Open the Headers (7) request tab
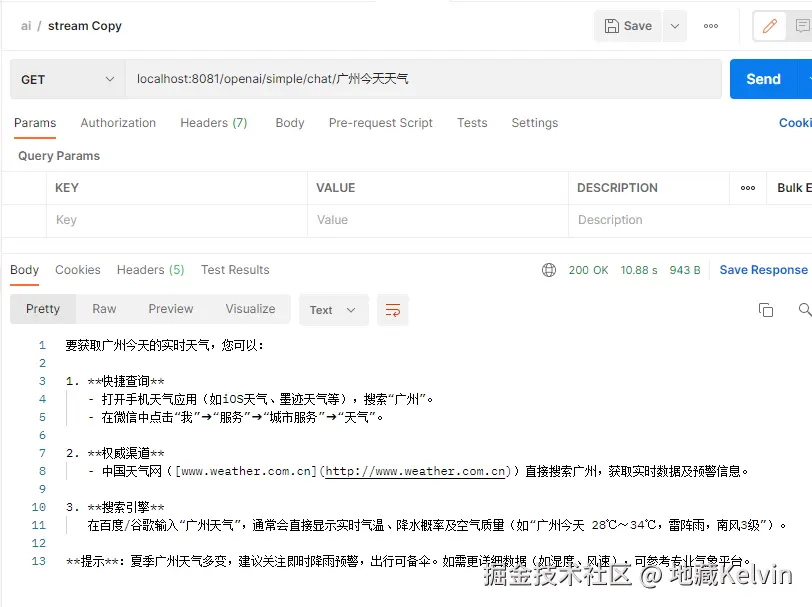This screenshot has width=812, height=607. click(x=213, y=123)
